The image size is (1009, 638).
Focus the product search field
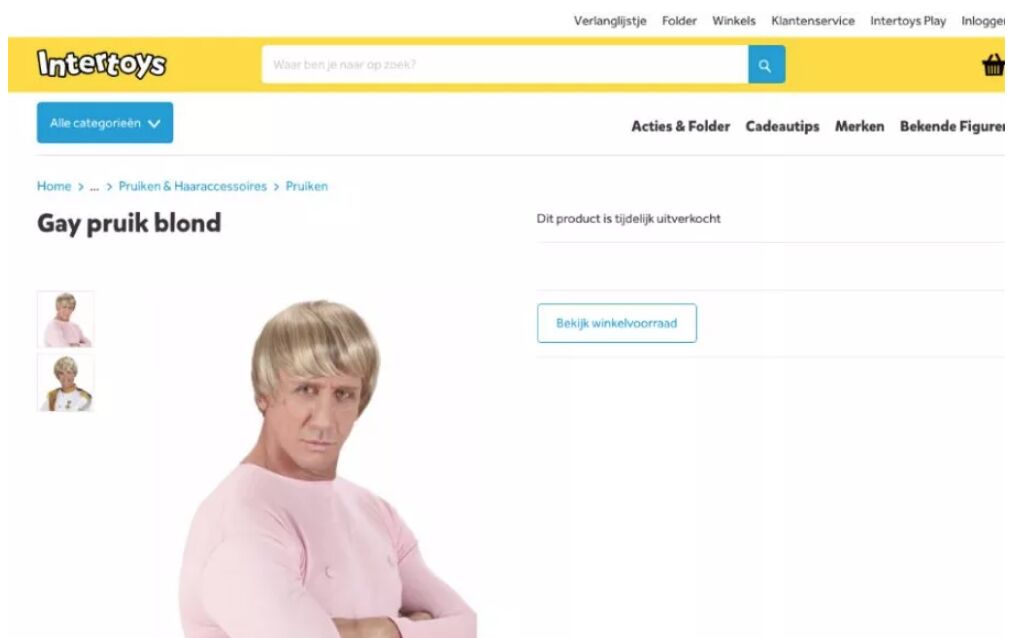[x=504, y=64]
